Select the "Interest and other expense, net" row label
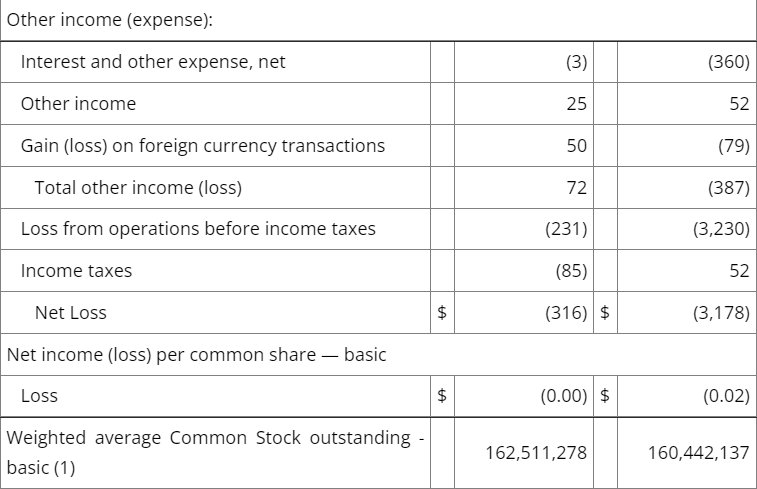This screenshot has width=757, height=489. pyautogui.click(x=153, y=62)
